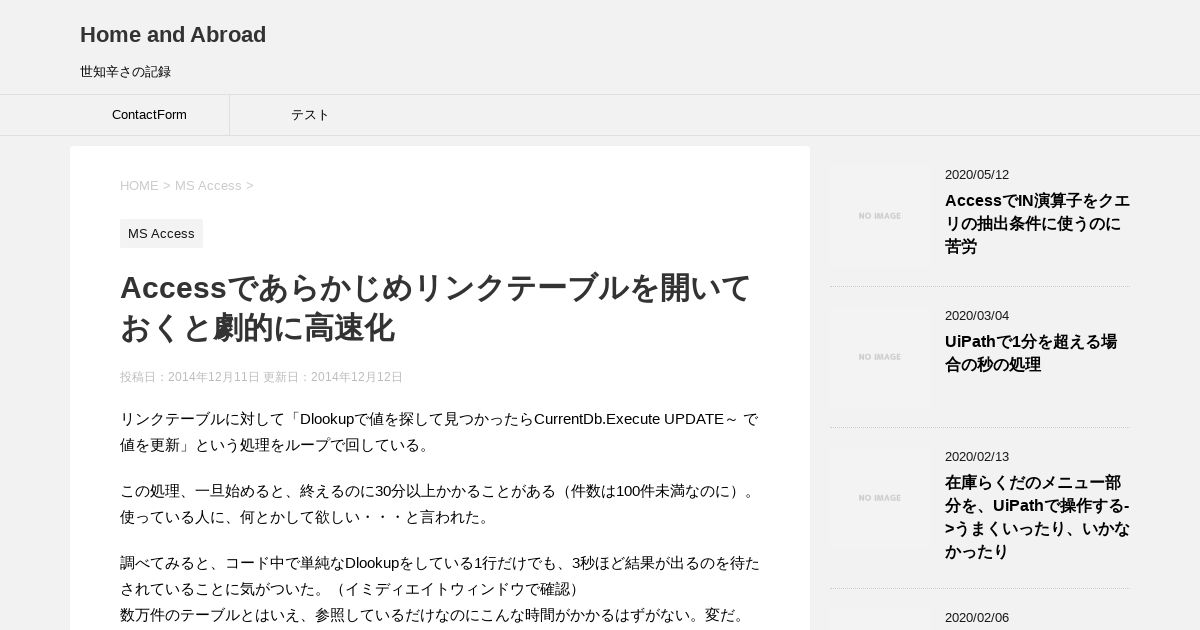Open the テスト menu item
This screenshot has width=1200, height=630.
coord(310,115)
